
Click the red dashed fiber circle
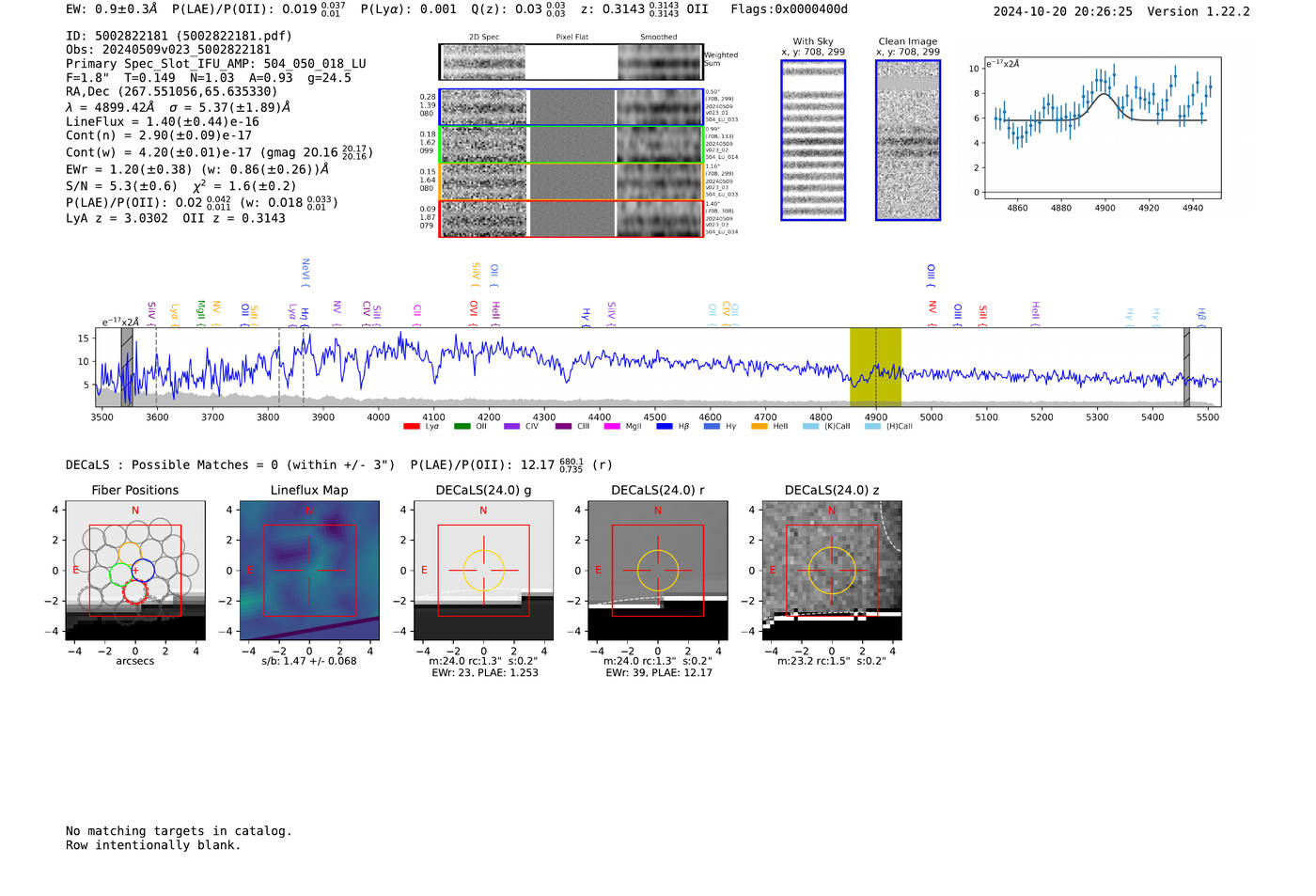click(x=135, y=591)
